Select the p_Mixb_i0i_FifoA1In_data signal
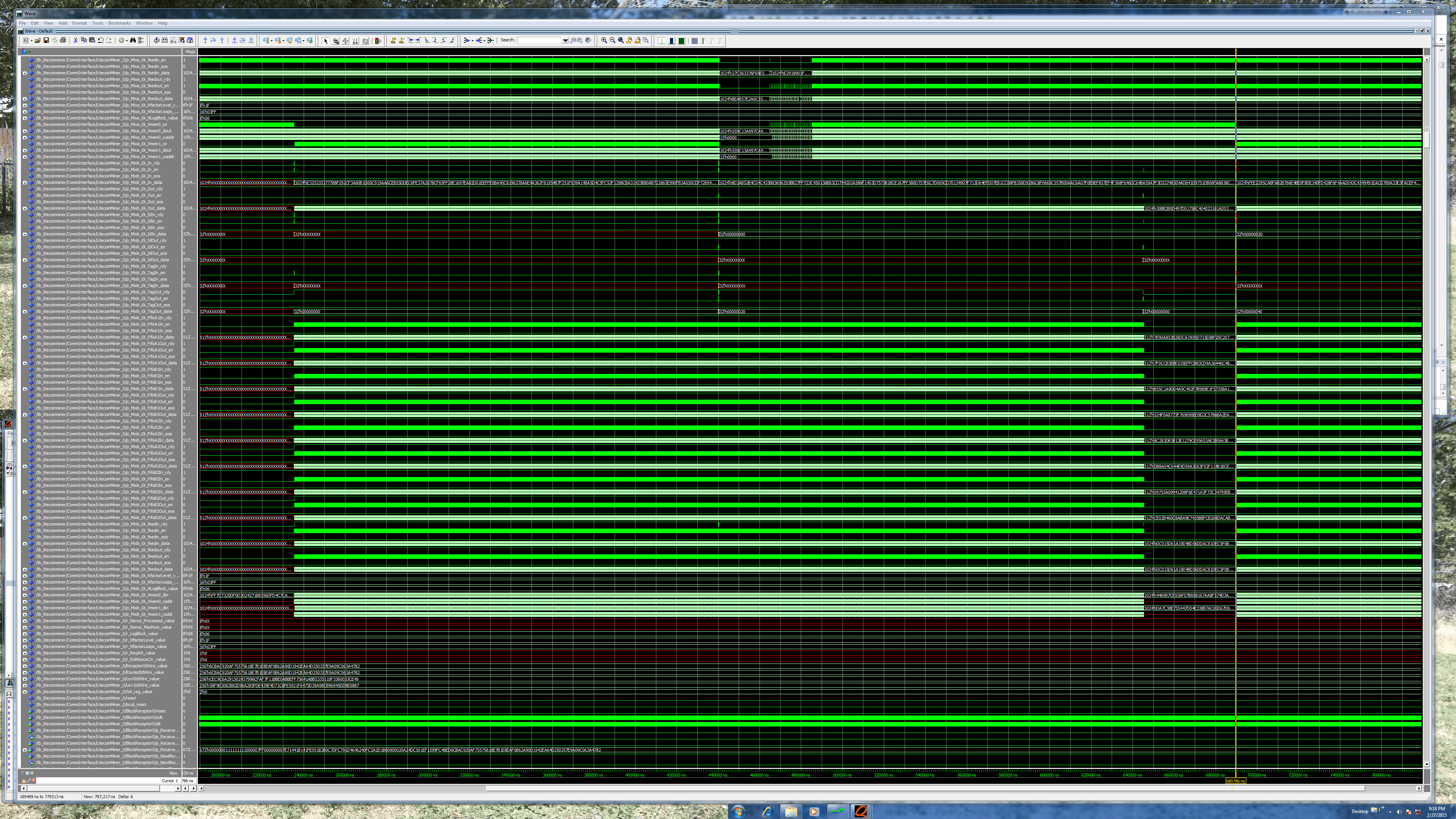 click(102, 337)
